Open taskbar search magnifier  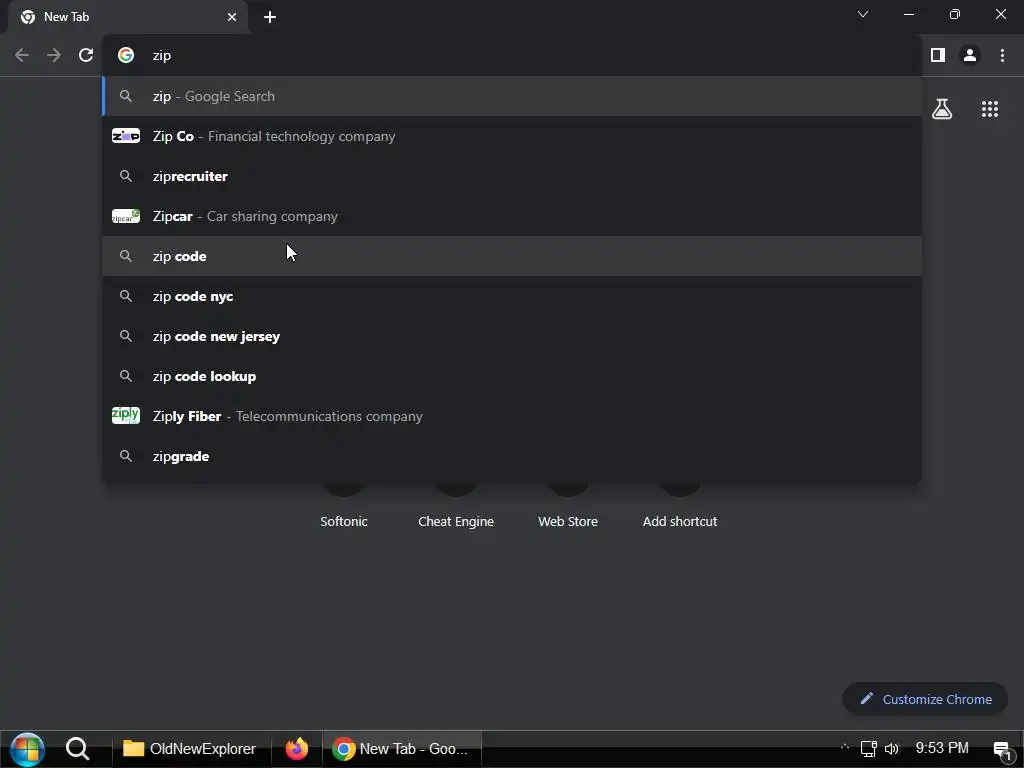pos(77,749)
